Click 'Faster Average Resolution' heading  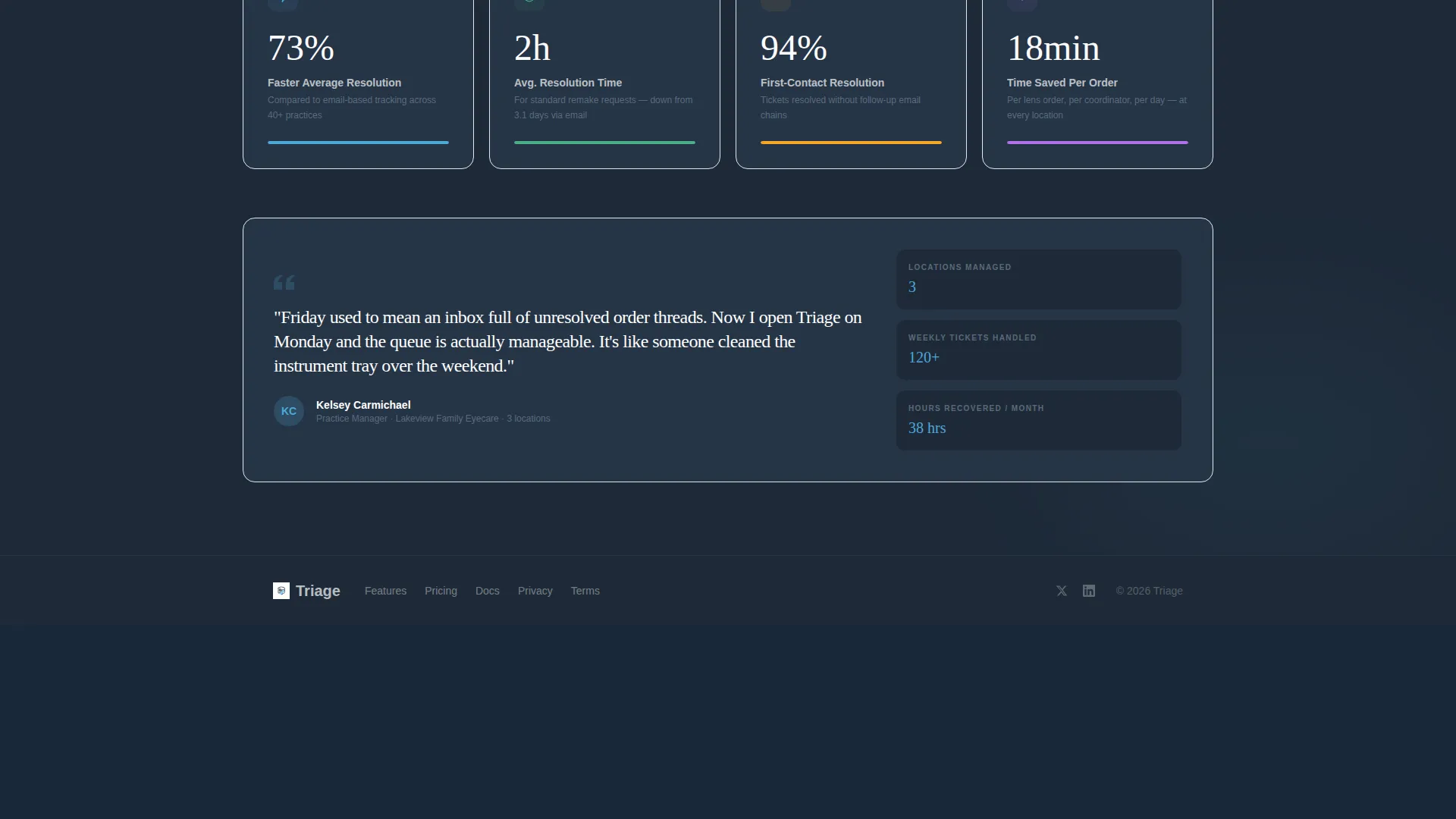(334, 83)
